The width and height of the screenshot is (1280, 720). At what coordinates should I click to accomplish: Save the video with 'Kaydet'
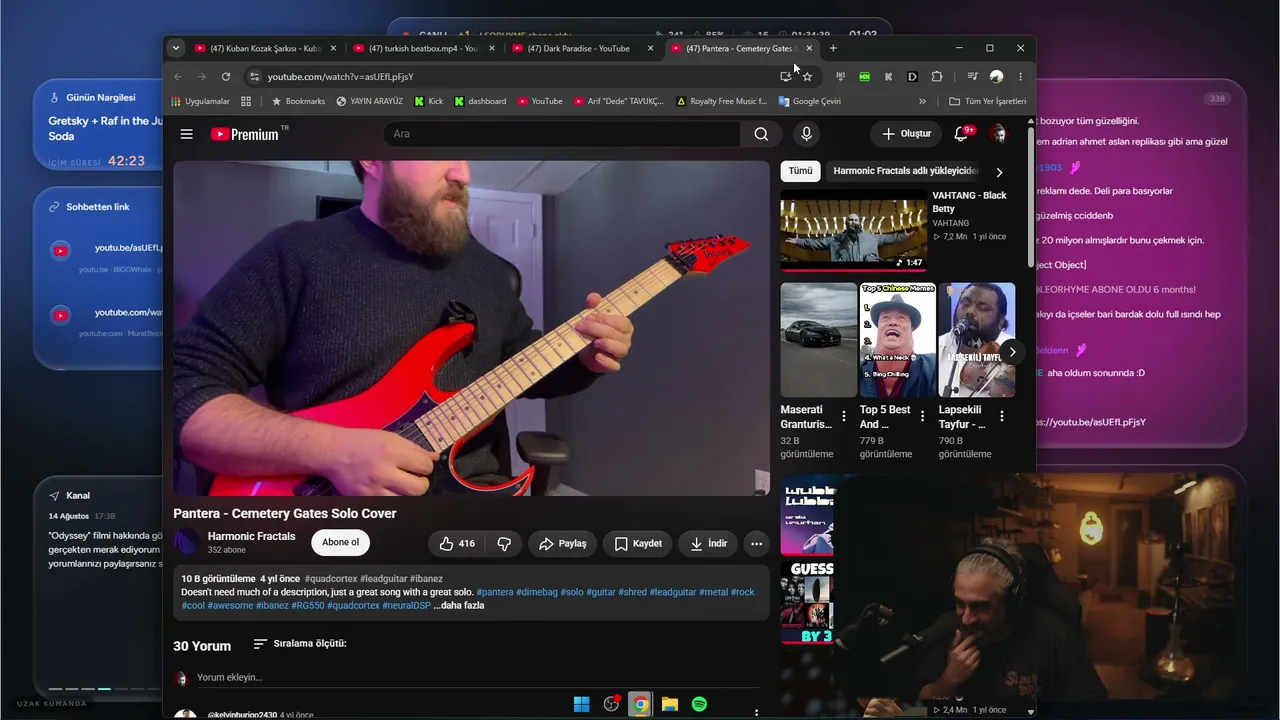[638, 543]
